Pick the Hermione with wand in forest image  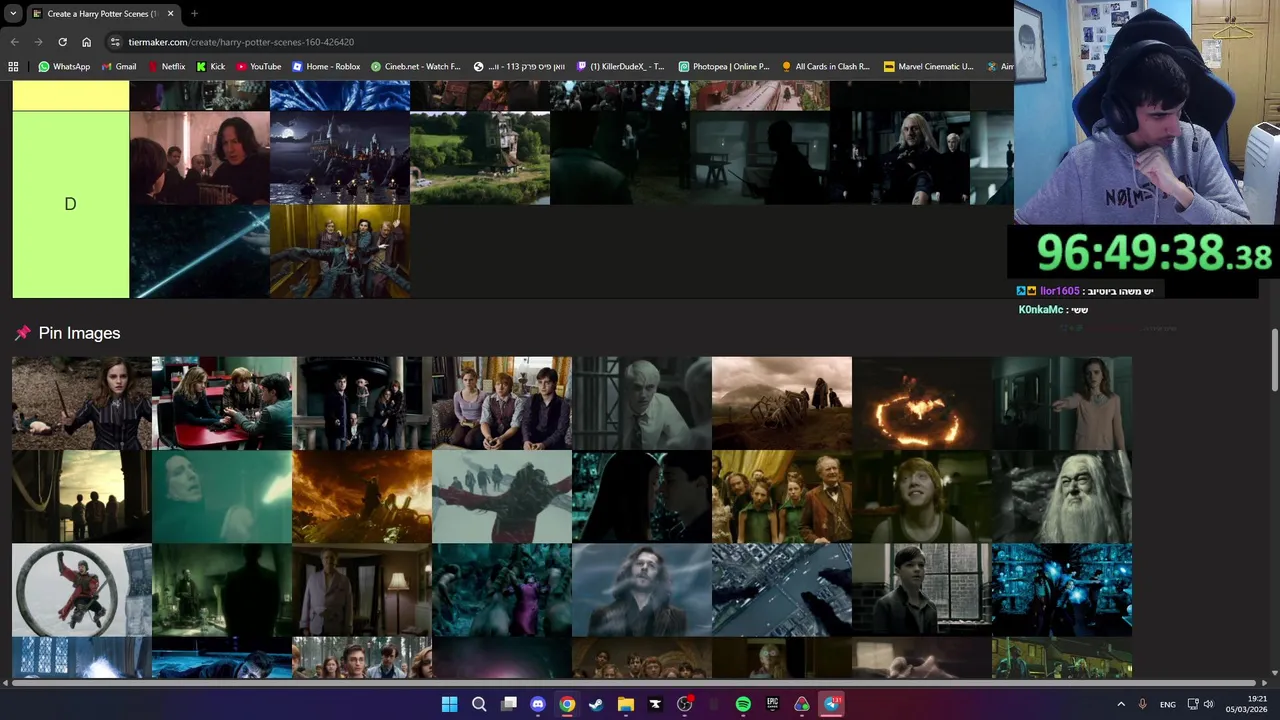(82, 403)
